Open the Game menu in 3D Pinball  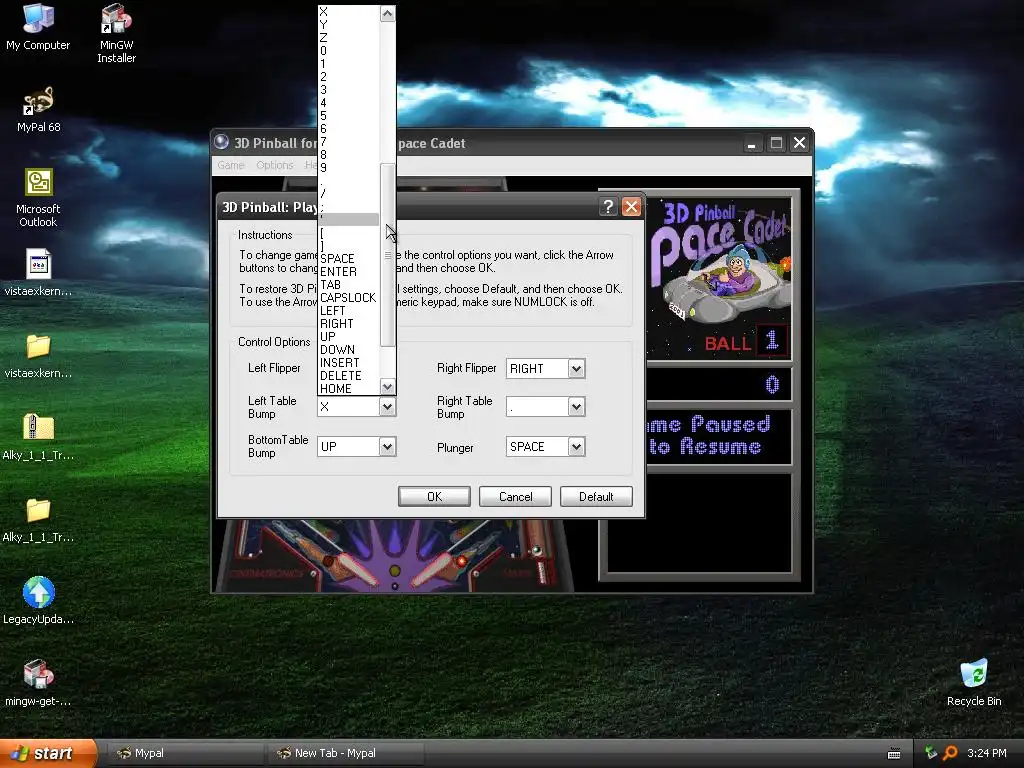pos(231,165)
